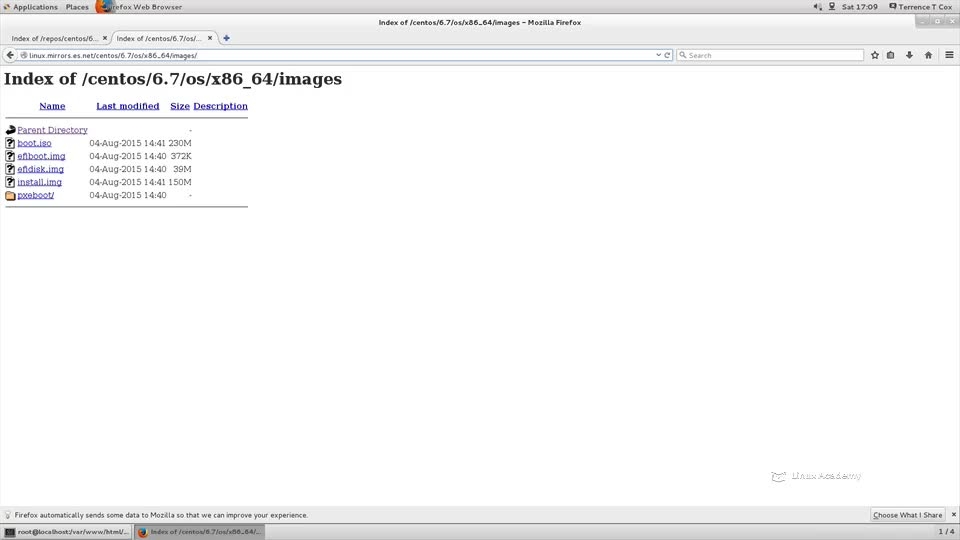Click the 372K size of efiboot.img
960x540 pixels.
[181, 156]
